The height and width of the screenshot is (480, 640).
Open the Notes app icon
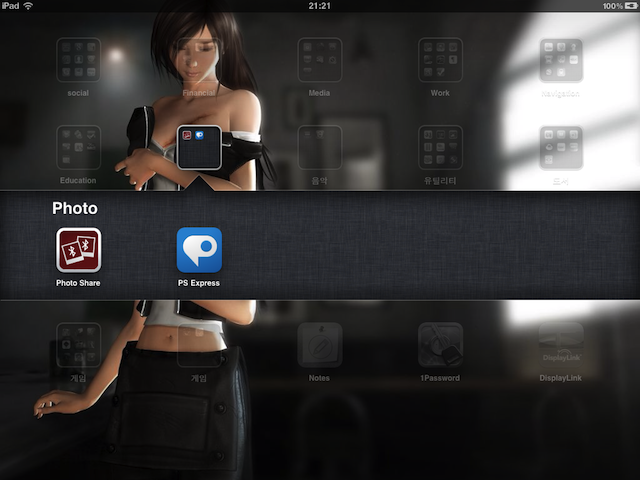point(320,345)
